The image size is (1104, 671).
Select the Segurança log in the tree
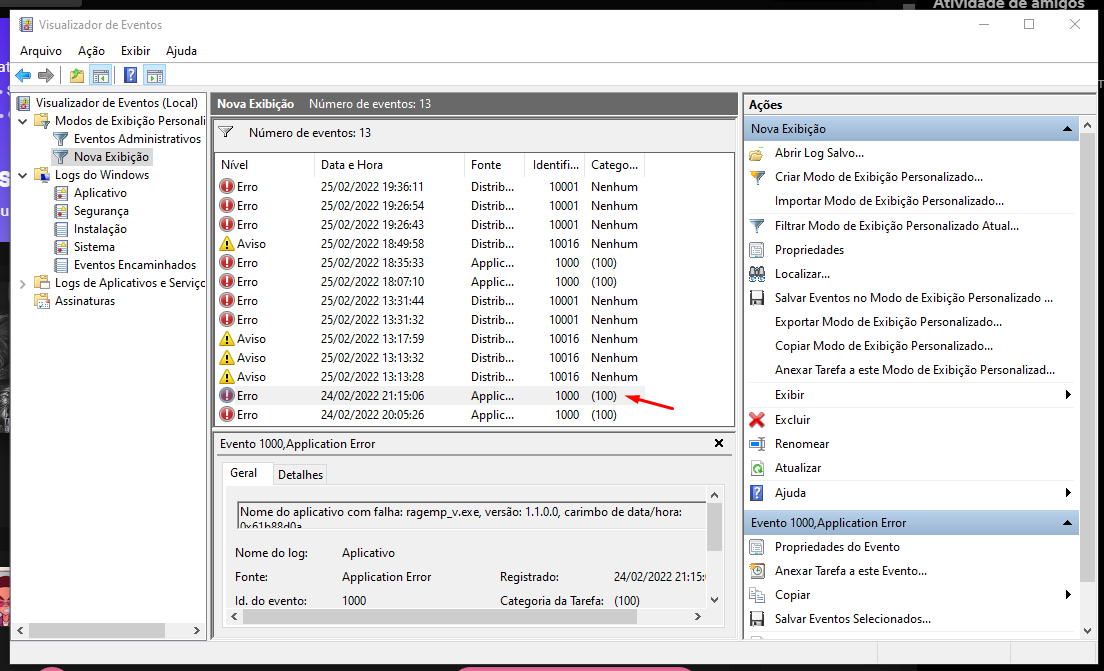[x=101, y=211]
